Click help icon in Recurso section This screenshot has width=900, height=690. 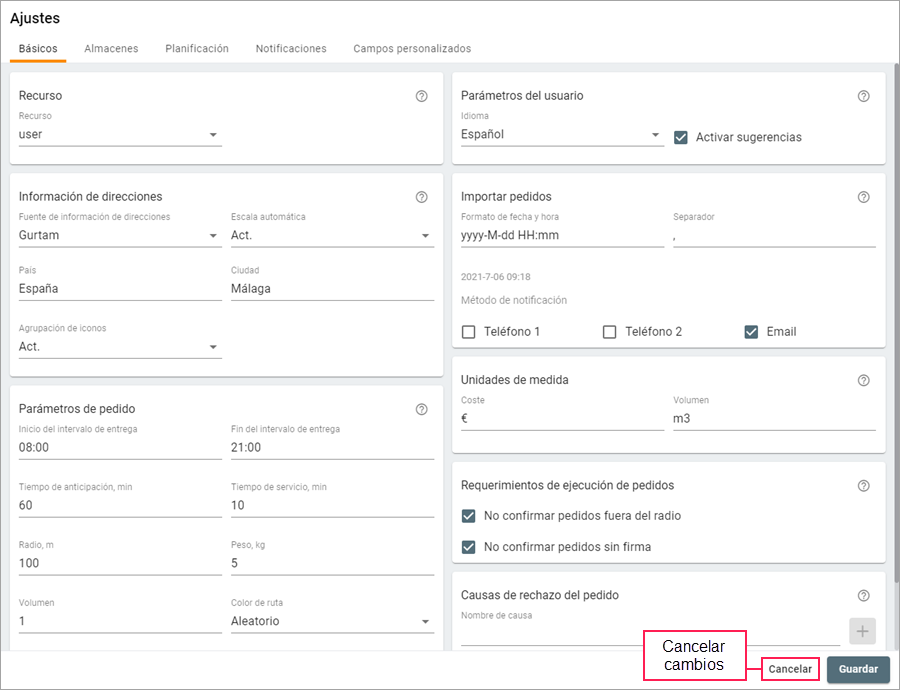[421, 96]
